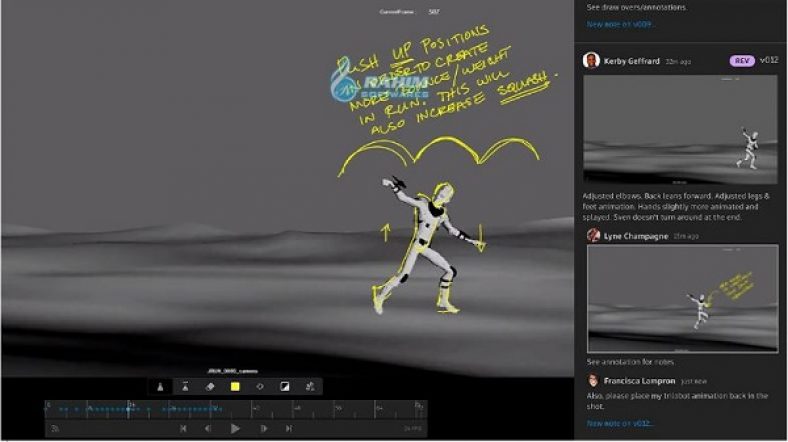Screen dimensions: 788x442
Task: Select the pencil drawing tool
Action: pyautogui.click(x=160, y=387)
